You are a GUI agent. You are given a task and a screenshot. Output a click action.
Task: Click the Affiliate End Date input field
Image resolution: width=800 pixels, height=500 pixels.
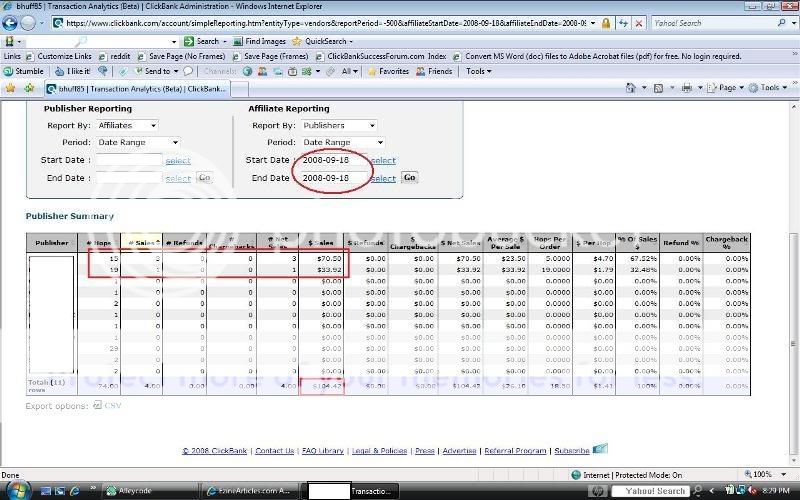pos(332,178)
